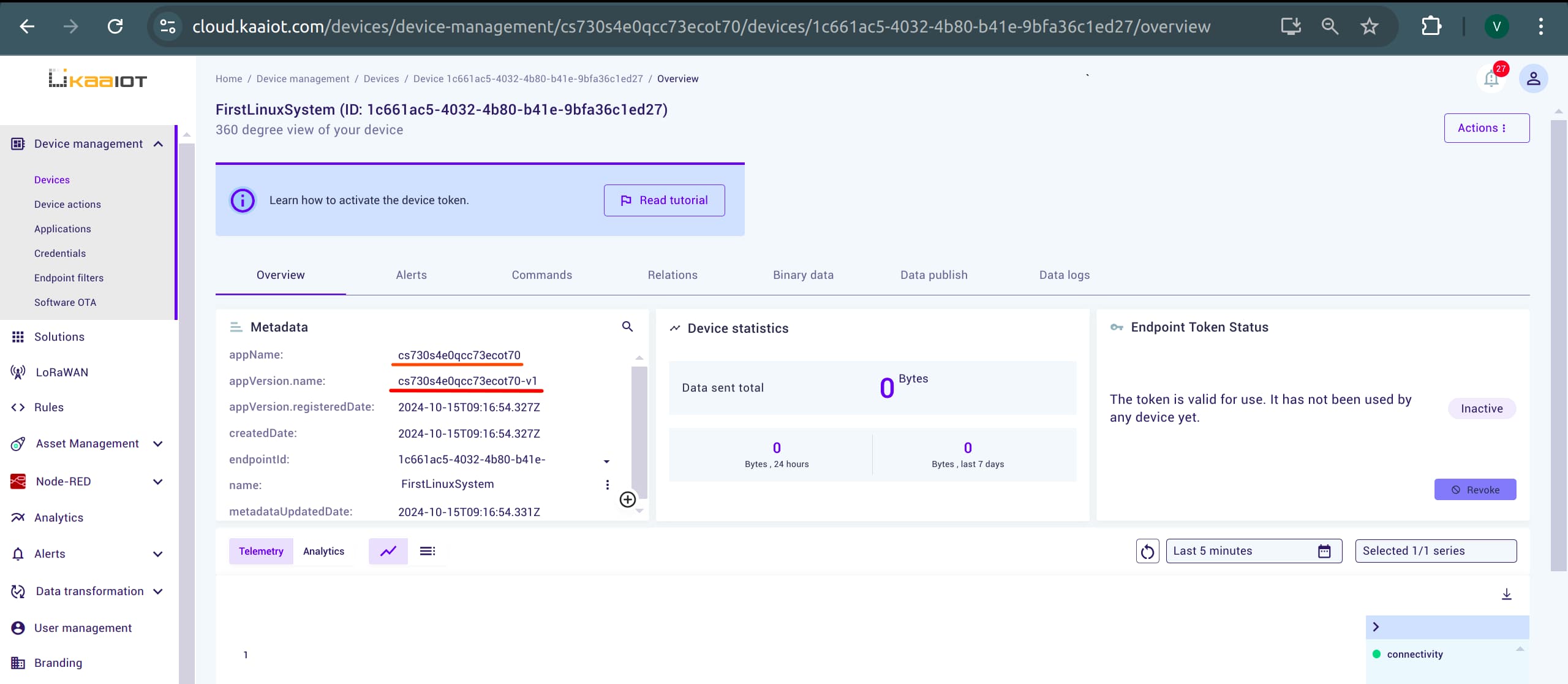Open Chrome profile avatar V
1568x684 pixels.
[x=1496, y=26]
